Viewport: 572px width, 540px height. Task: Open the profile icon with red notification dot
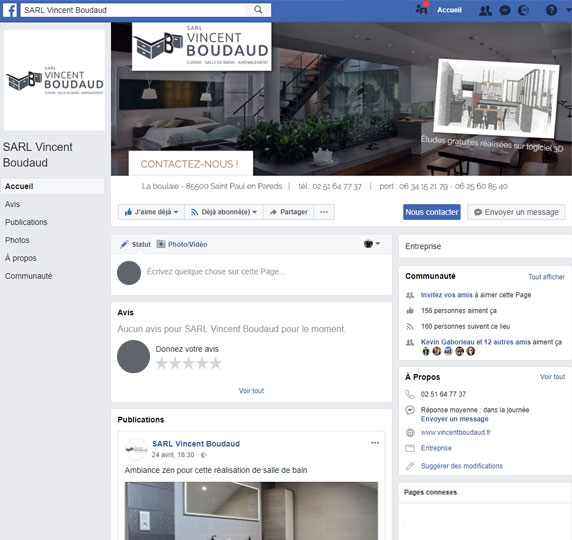pyautogui.click(x=422, y=9)
